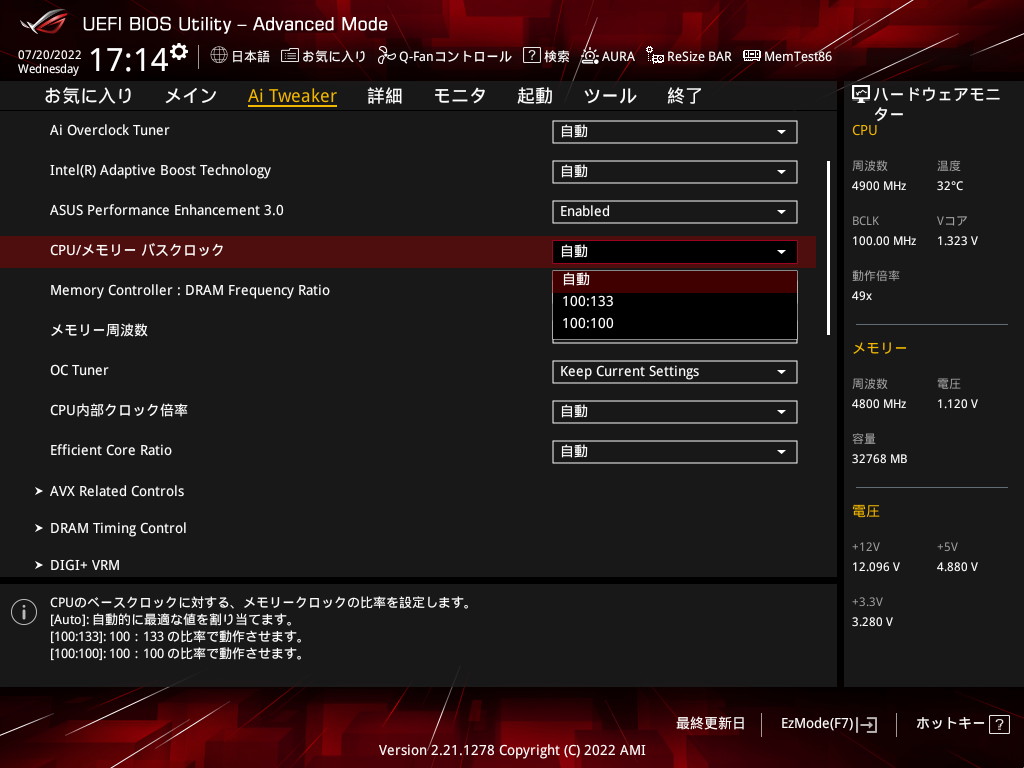Click the 07/20/2022 date text

tap(50, 55)
